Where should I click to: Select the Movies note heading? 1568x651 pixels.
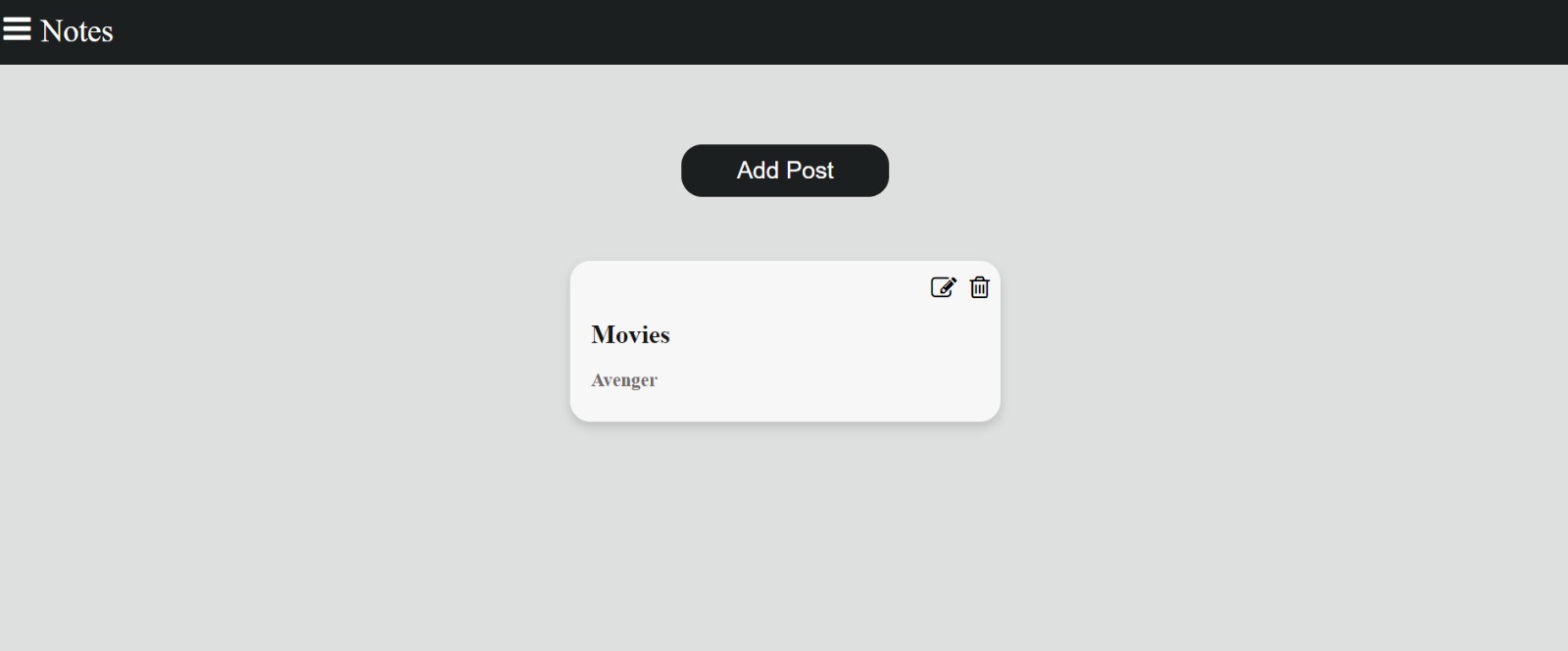tap(630, 334)
